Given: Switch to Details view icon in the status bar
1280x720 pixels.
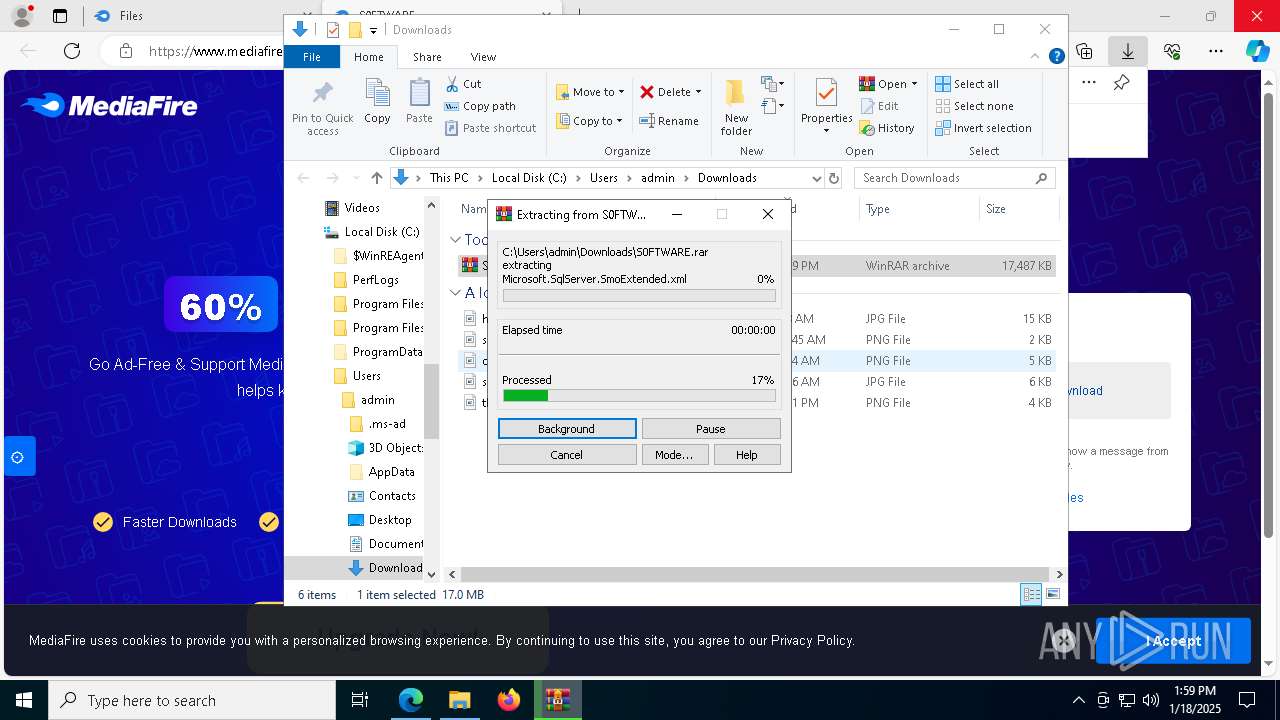Looking at the screenshot, I should pos(1031,594).
